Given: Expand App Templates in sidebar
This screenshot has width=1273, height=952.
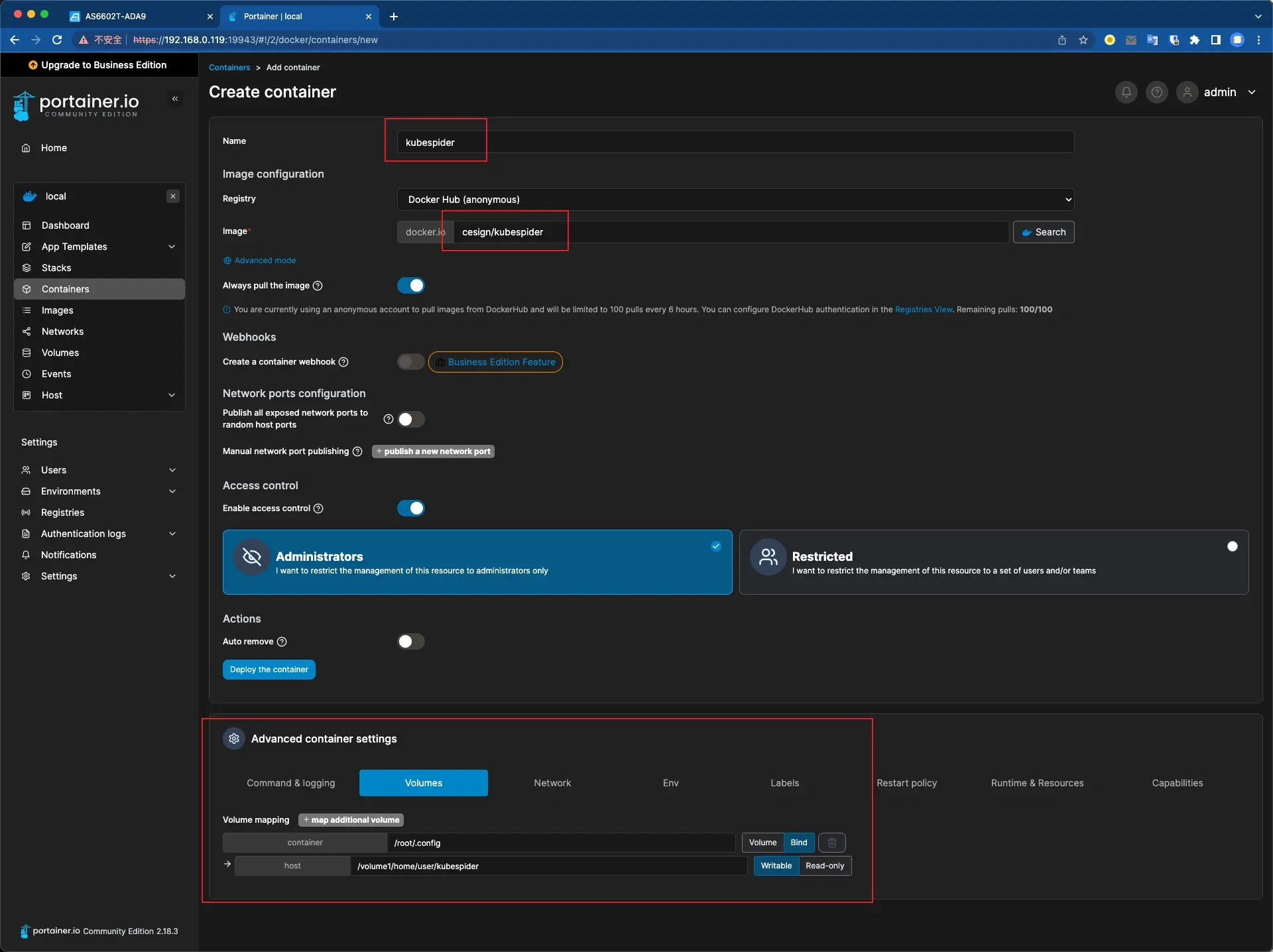Looking at the screenshot, I should click(172, 247).
